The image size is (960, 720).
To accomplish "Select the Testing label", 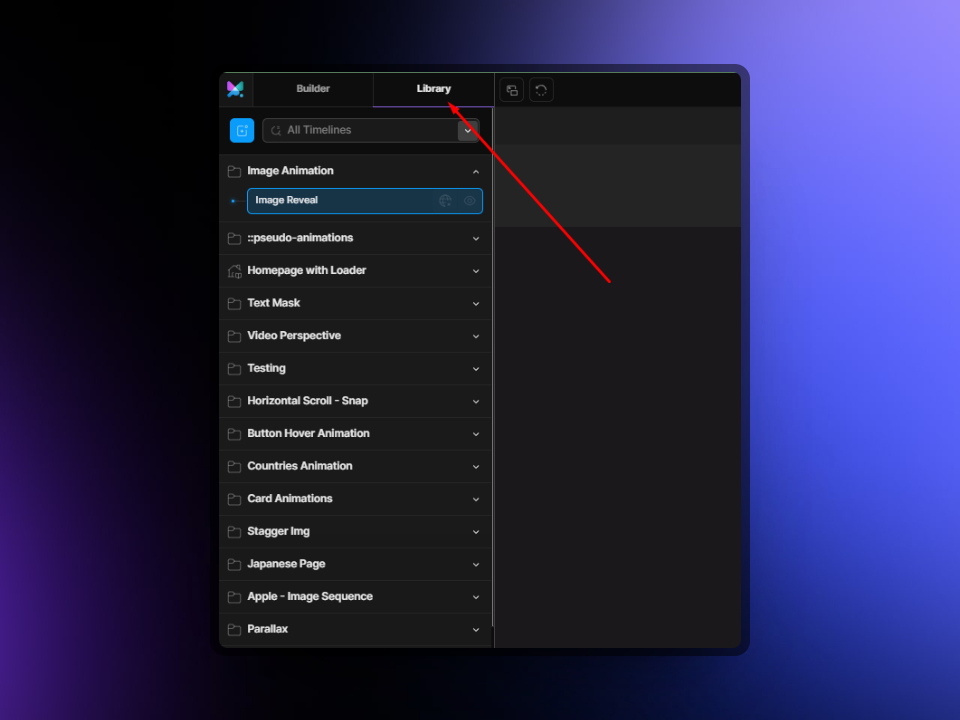I will point(266,368).
